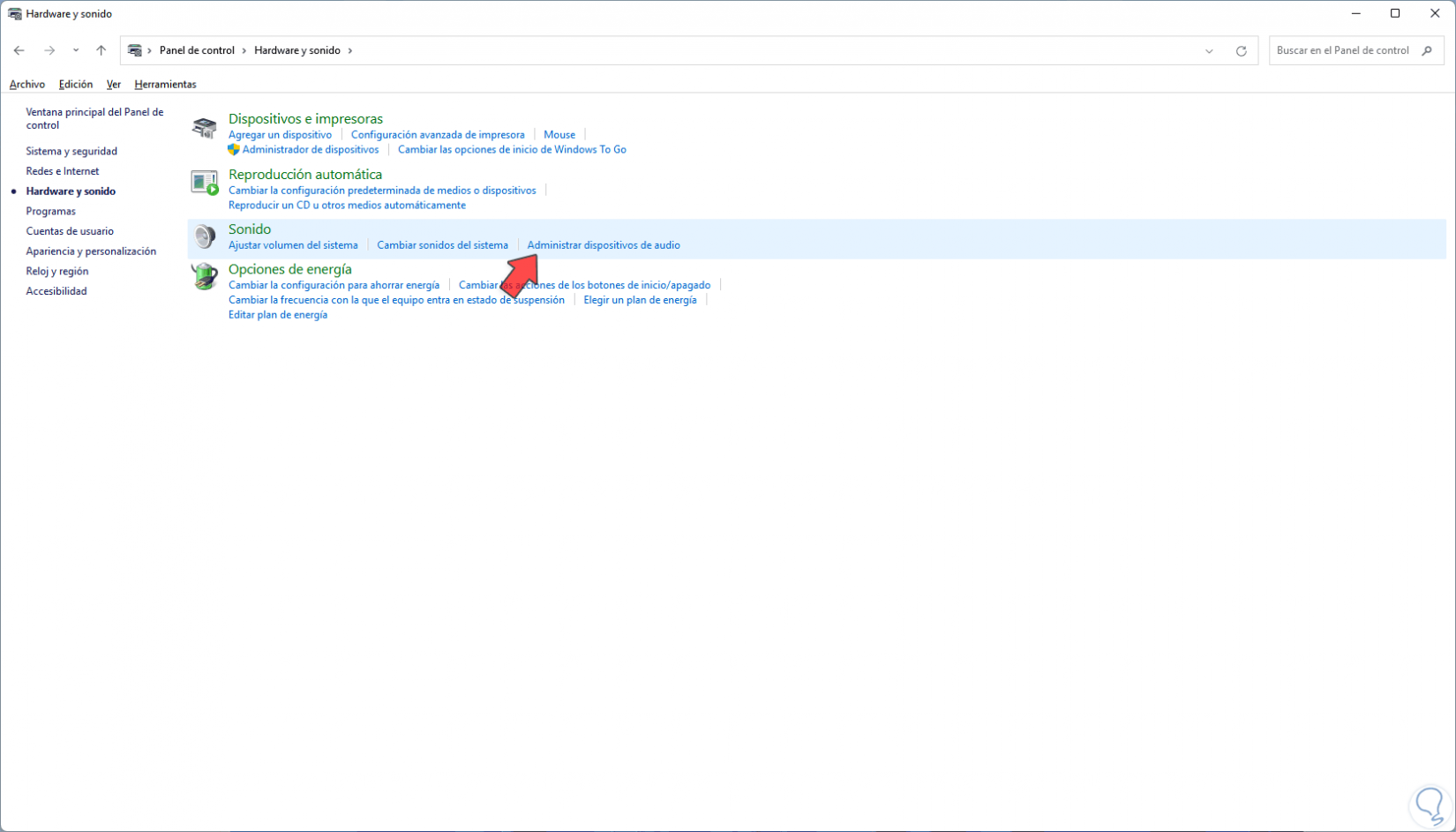
Task: Click Reproducir un CD u otros medios automáticamente
Action: pos(347,206)
